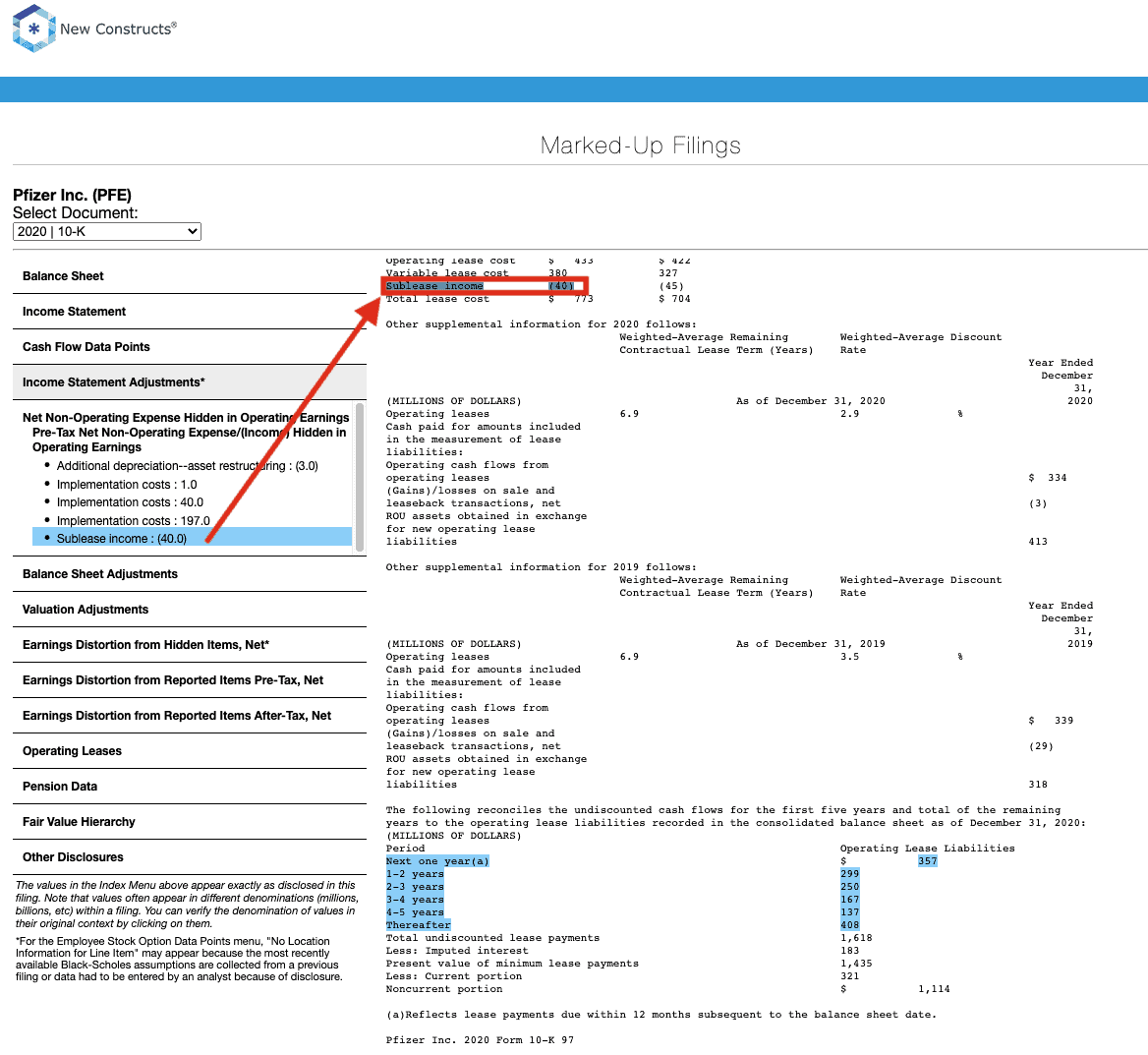Click the highlighted value 408
The width and height of the screenshot is (1148, 1055).
click(x=850, y=925)
